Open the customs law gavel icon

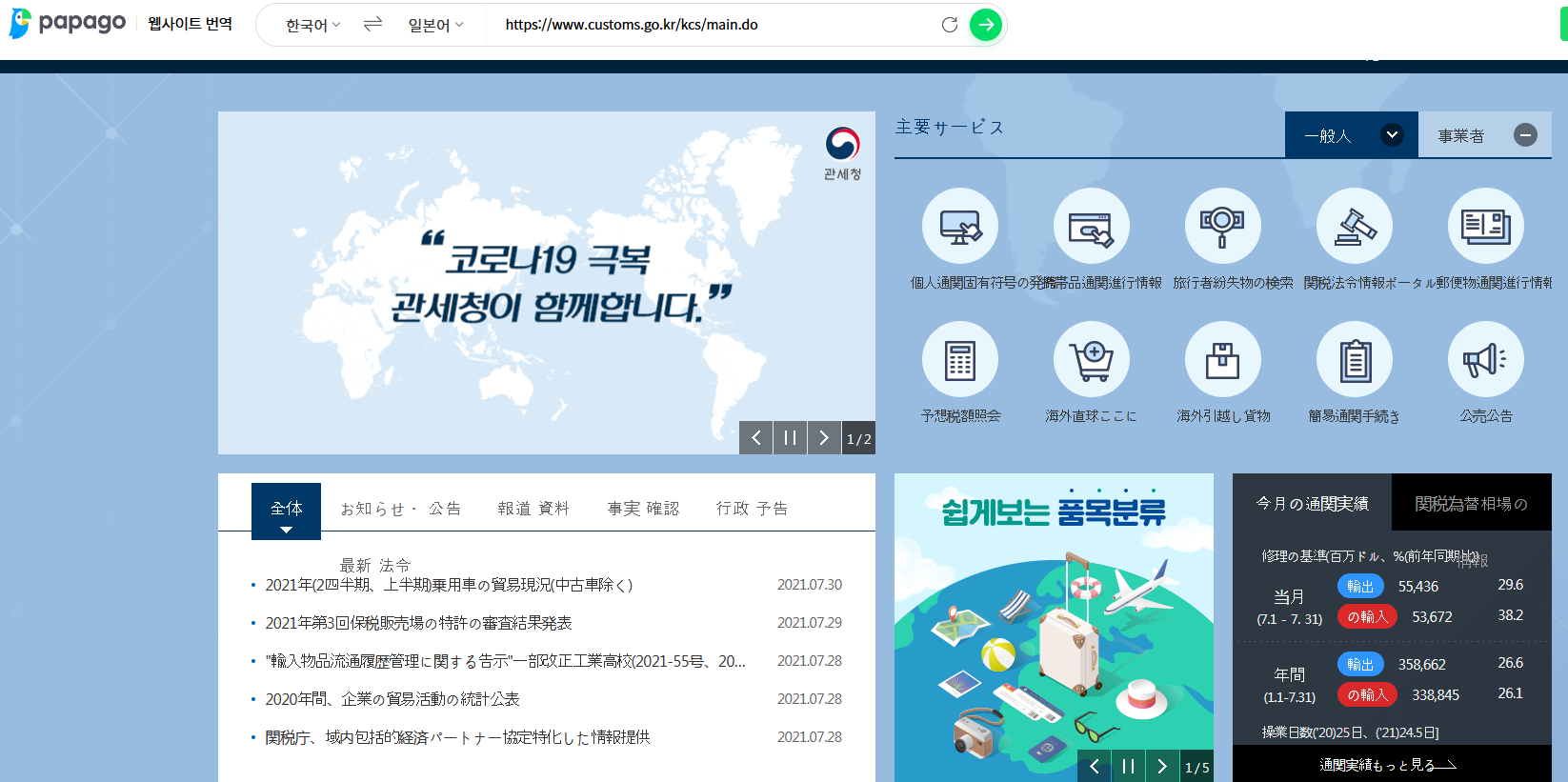(1354, 227)
